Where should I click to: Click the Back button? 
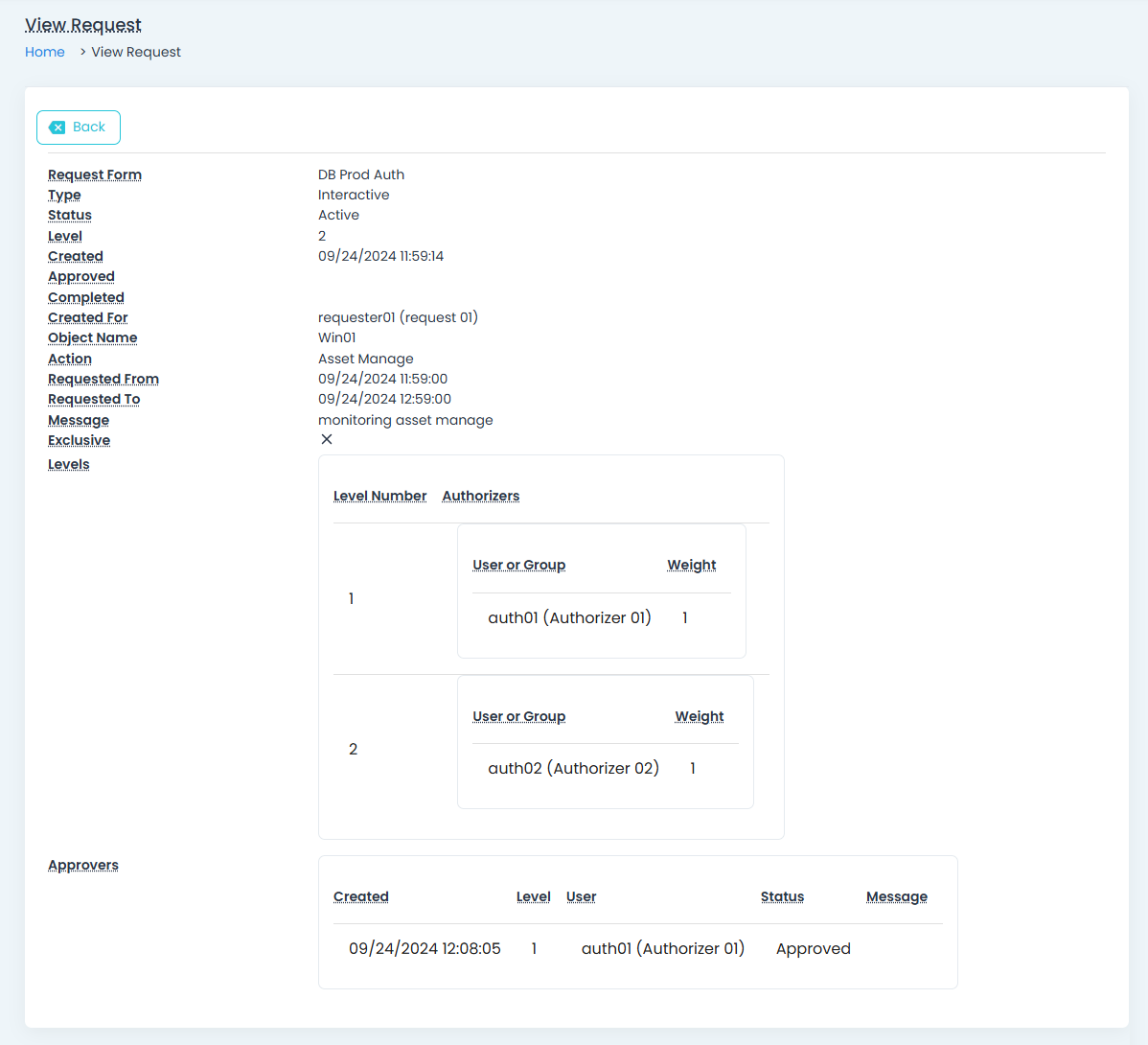coord(79,128)
